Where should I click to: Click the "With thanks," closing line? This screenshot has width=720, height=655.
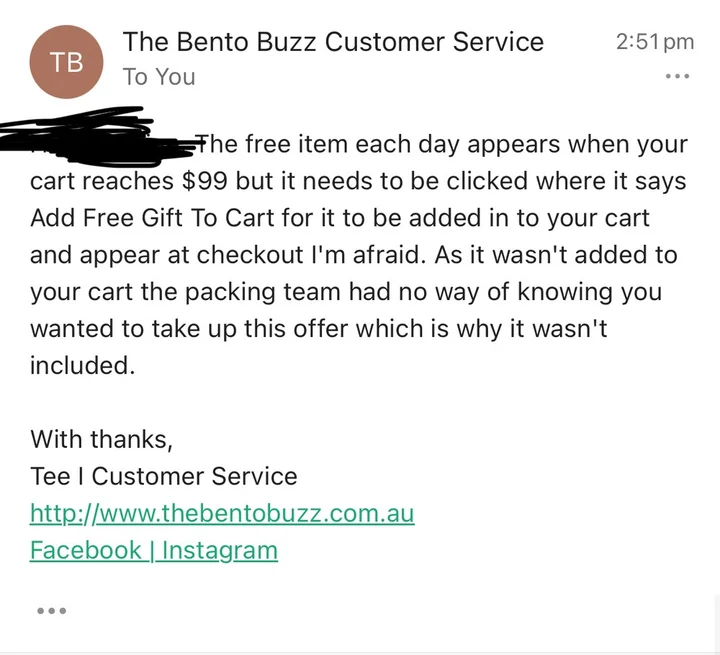click(x=102, y=439)
